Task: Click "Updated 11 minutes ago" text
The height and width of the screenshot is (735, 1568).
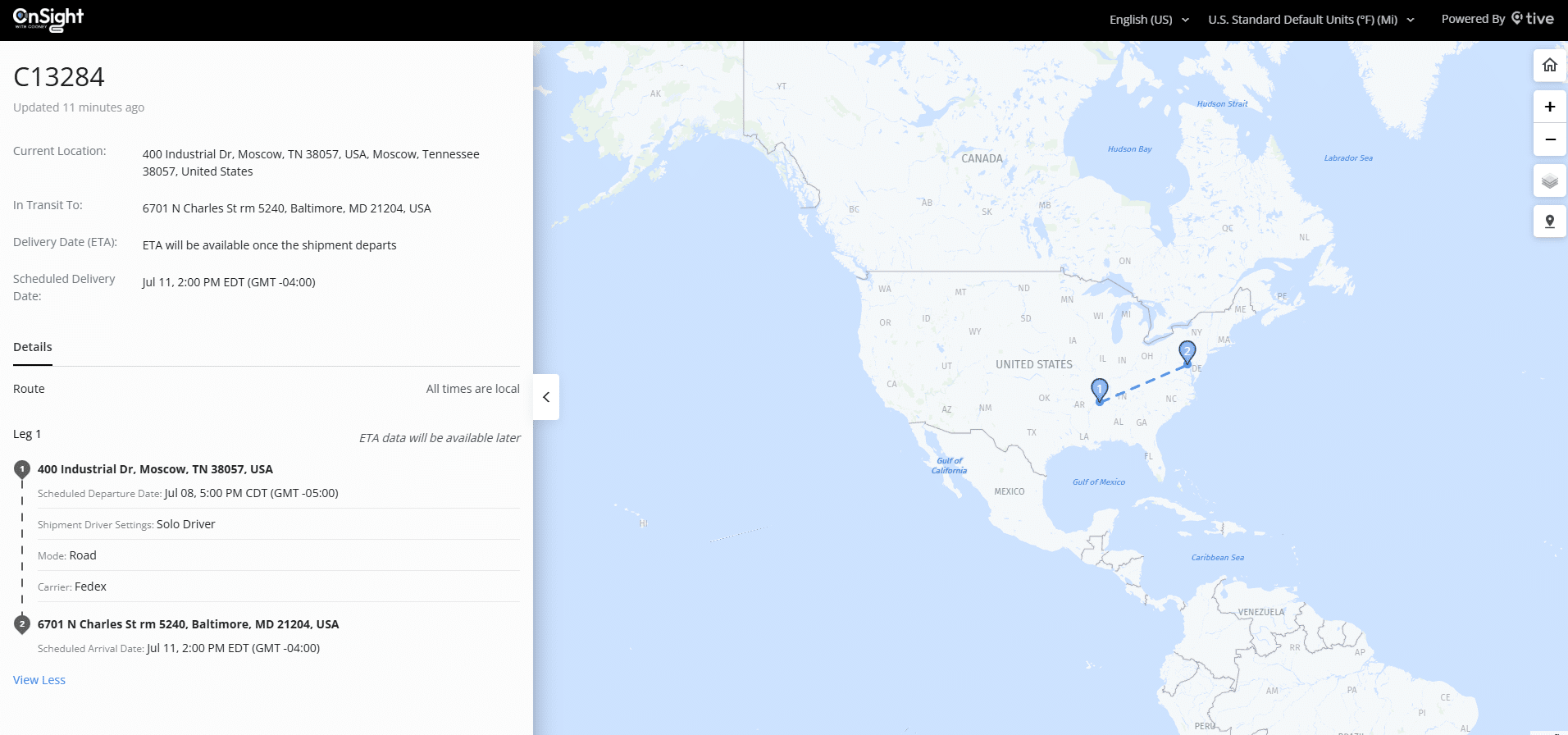Action: pyautogui.click(x=79, y=107)
